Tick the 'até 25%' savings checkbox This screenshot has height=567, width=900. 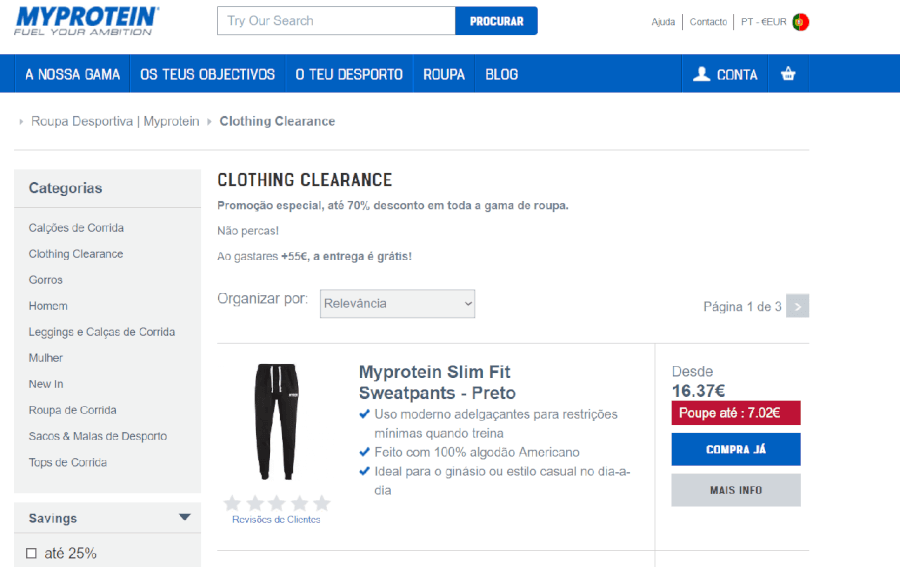[x=31, y=553]
